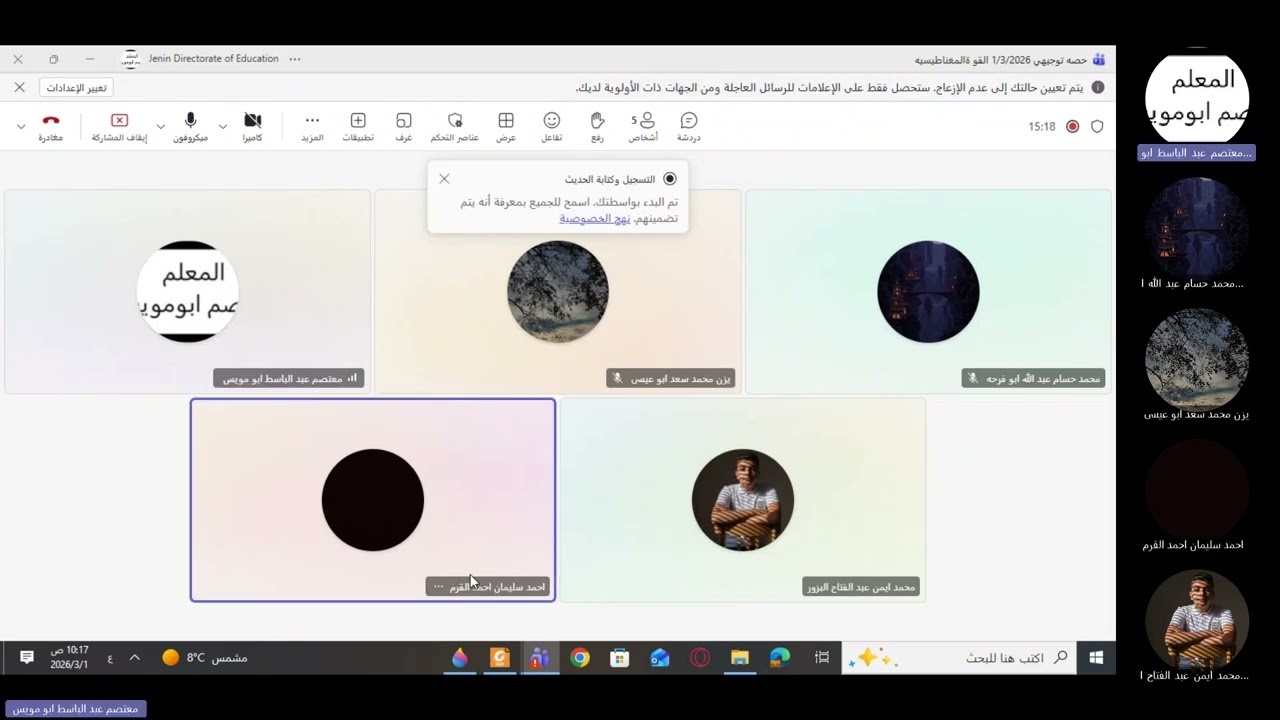This screenshot has height=720, width=1280.
Task: Click the name label احمد سليمان احمد القرم
Action: point(497,587)
